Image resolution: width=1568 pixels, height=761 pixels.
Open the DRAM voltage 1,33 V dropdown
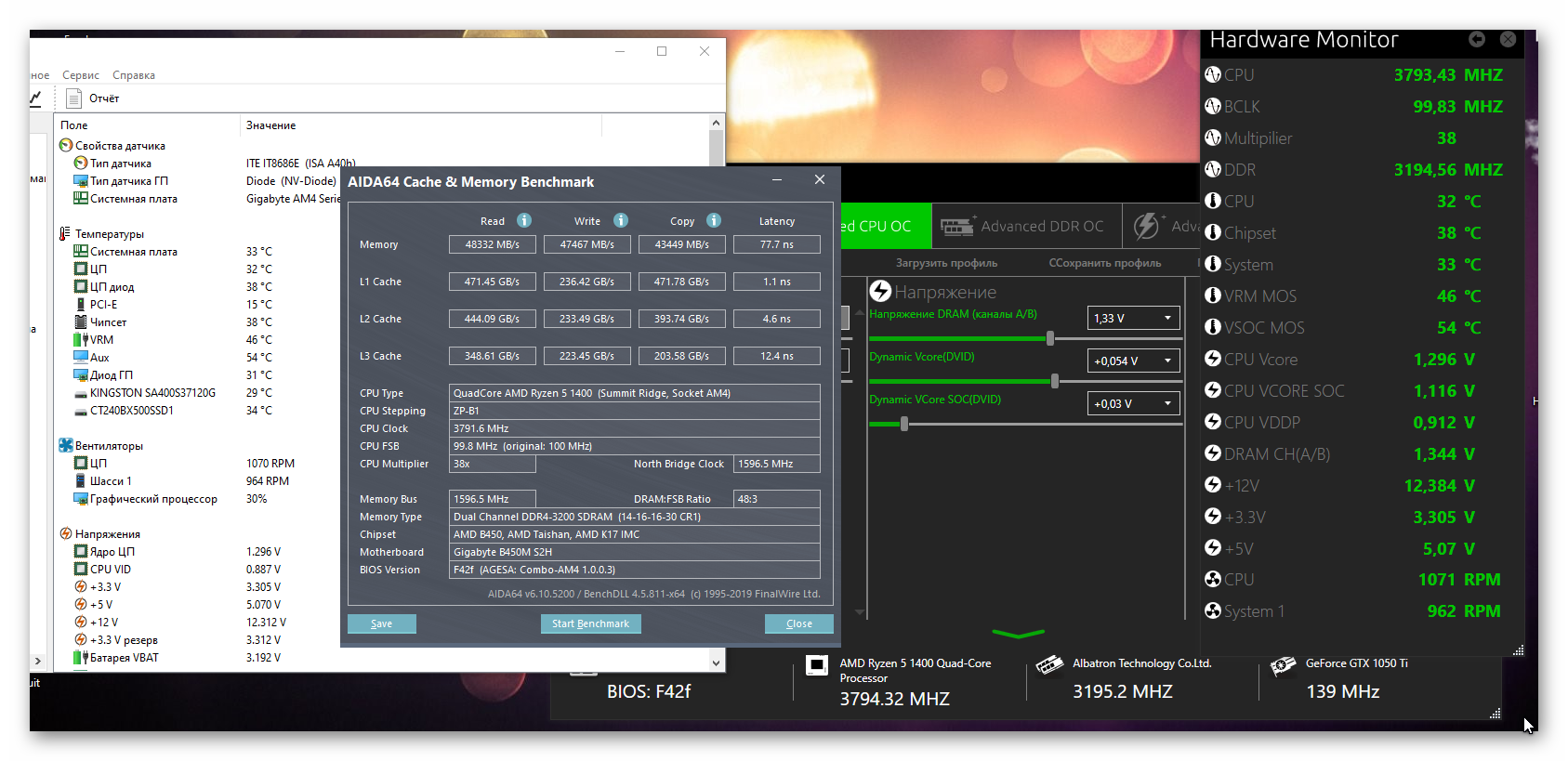pos(1134,318)
